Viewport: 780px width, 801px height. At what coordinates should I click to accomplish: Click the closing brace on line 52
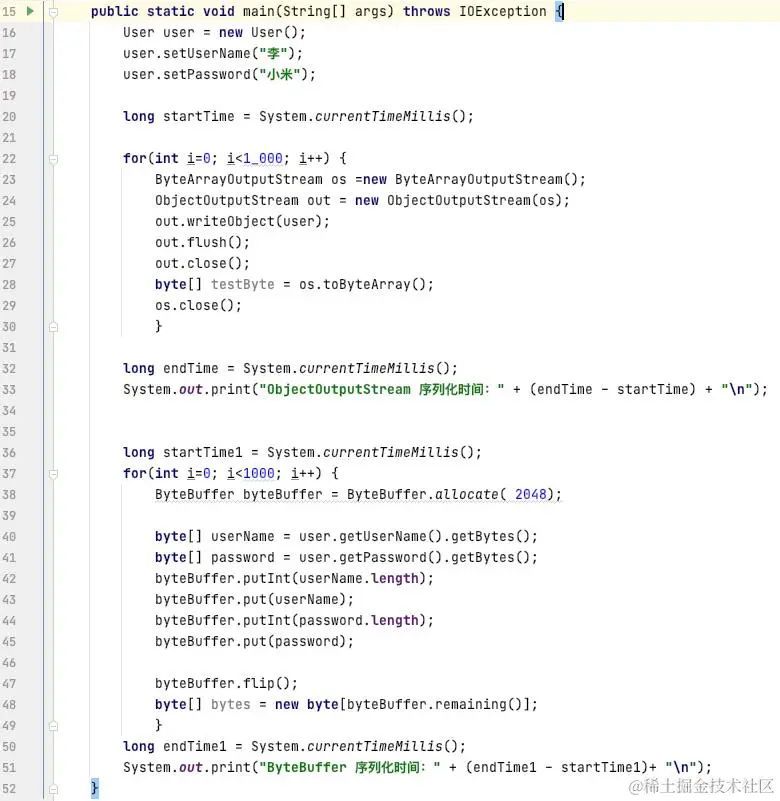[x=94, y=788]
